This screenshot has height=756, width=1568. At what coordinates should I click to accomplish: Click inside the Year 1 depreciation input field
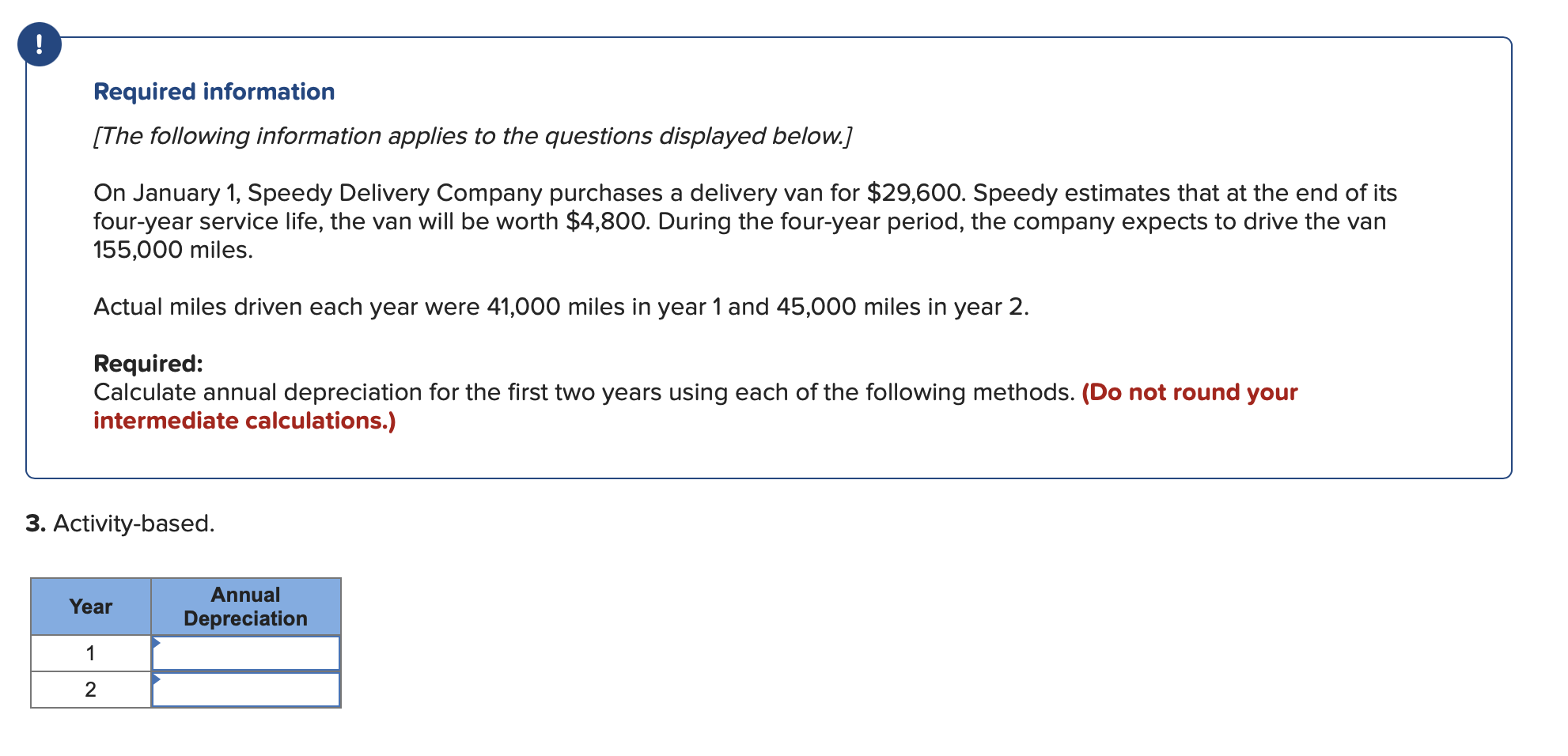tap(247, 652)
